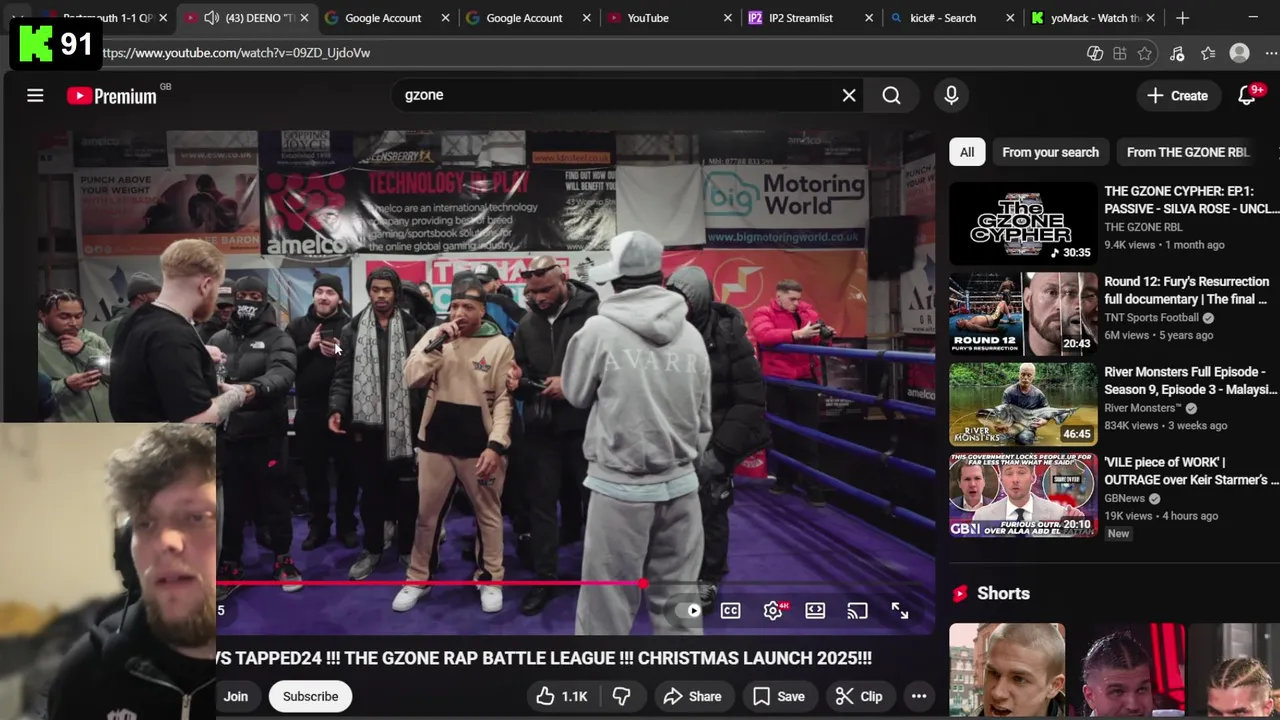Open the Create menu
The width and height of the screenshot is (1280, 720).
(x=1177, y=96)
